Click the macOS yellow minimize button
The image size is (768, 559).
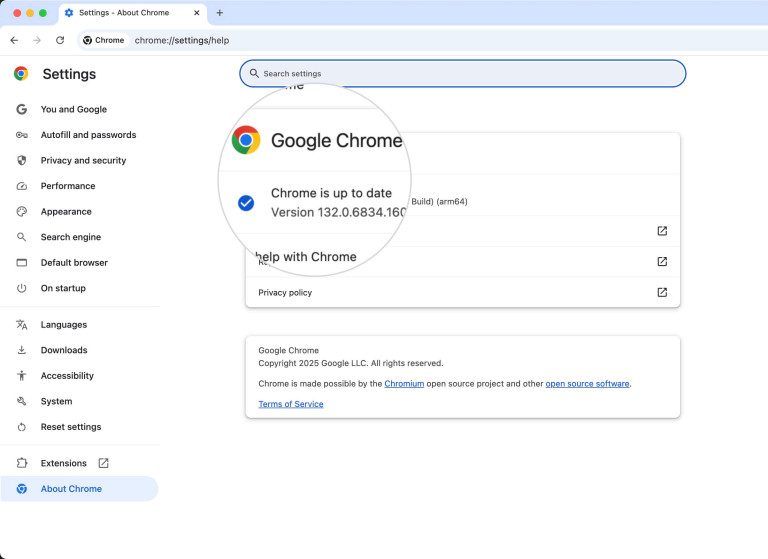pos(30,13)
